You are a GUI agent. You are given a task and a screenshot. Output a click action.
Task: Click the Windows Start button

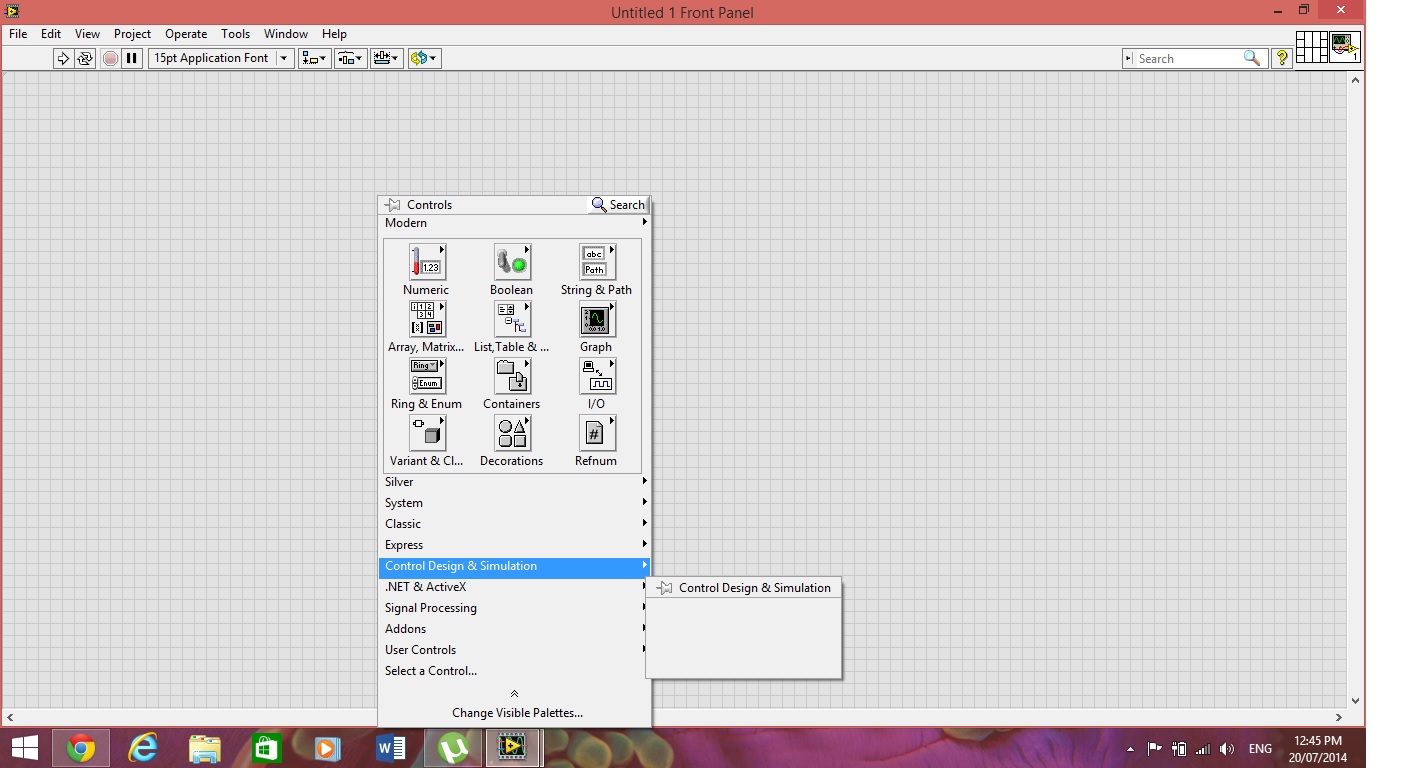pyautogui.click(x=24, y=748)
